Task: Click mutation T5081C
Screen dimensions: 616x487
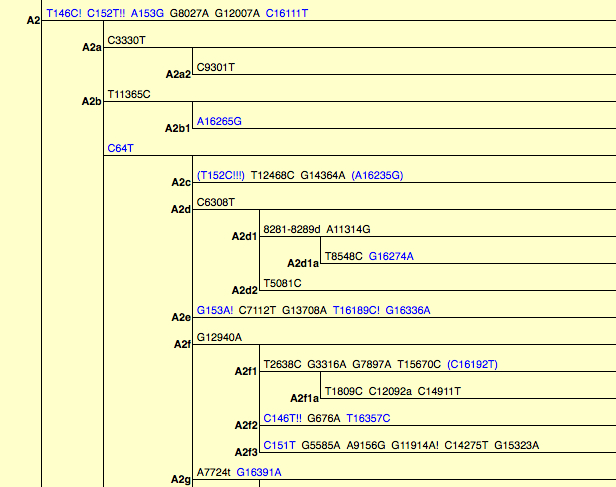Action: pos(282,283)
